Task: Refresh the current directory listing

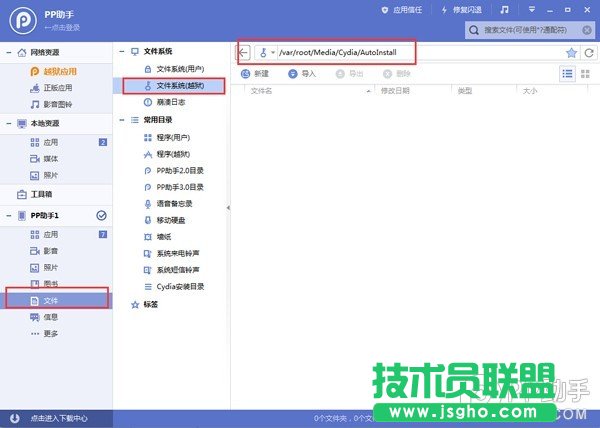Action: (589, 53)
